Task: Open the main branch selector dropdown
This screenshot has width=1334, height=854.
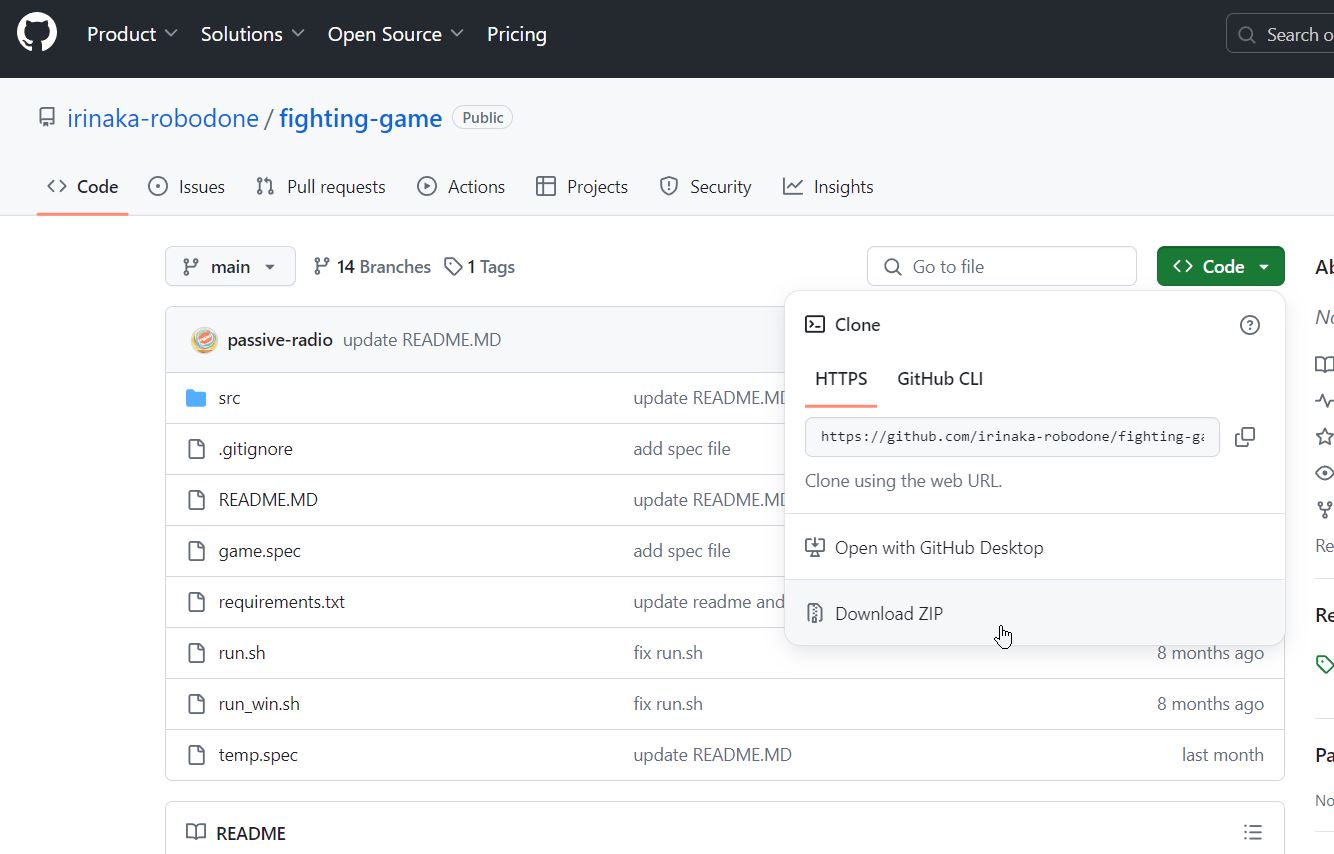Action: 230,266
